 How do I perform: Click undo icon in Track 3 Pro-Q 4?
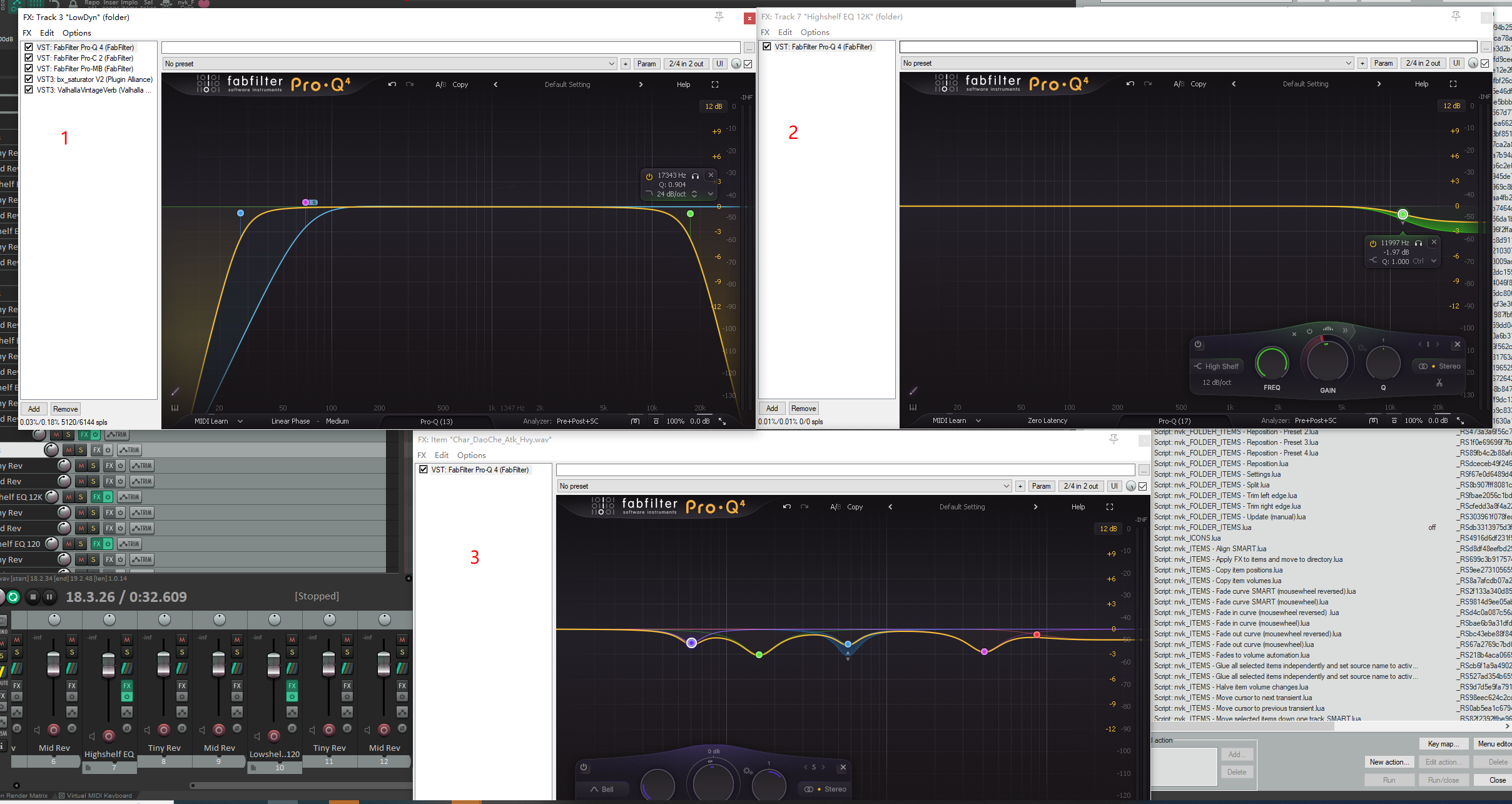[x=392, y=84]
